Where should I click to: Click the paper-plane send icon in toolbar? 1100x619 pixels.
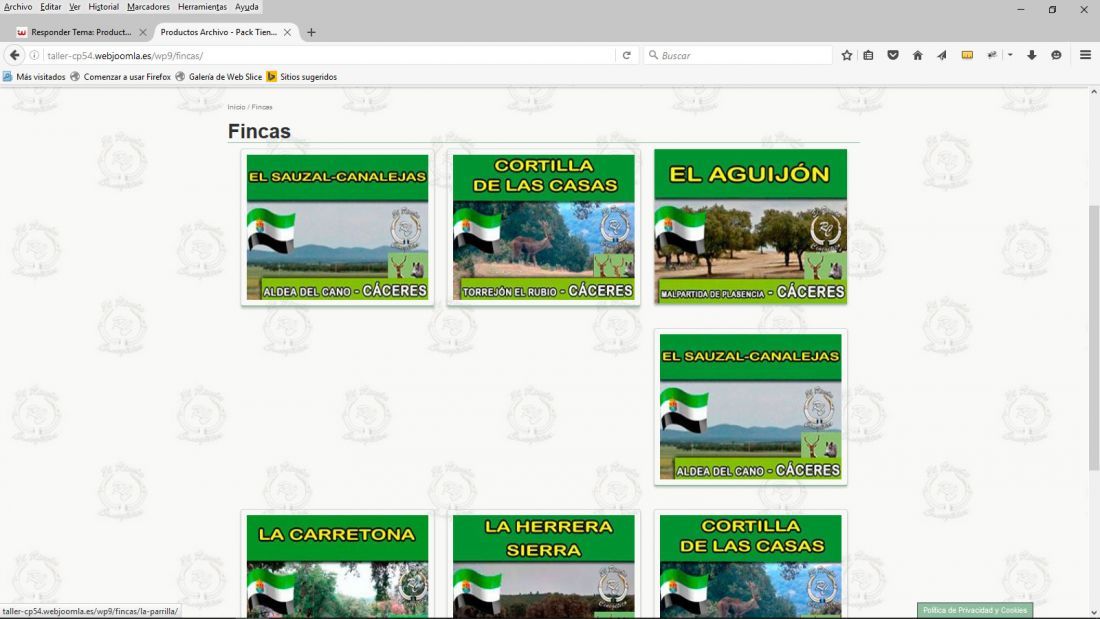point(941,55)
